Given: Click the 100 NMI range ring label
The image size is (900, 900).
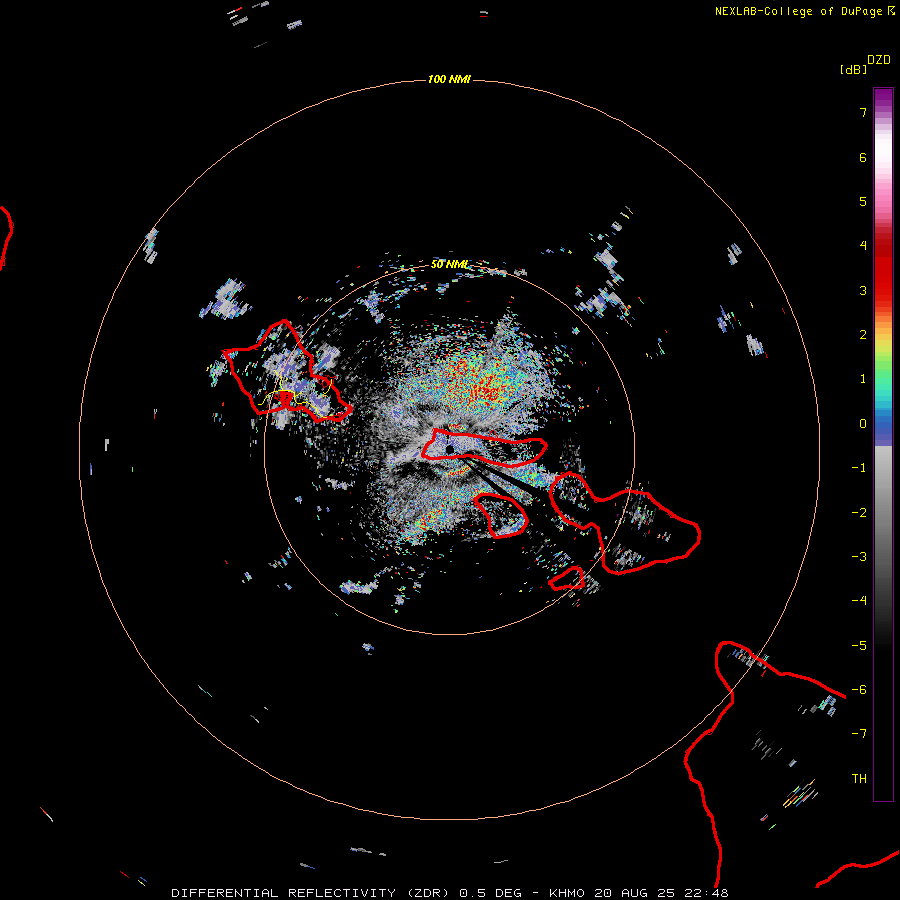Looking at the screenshot, I should [x=449, y=79].
